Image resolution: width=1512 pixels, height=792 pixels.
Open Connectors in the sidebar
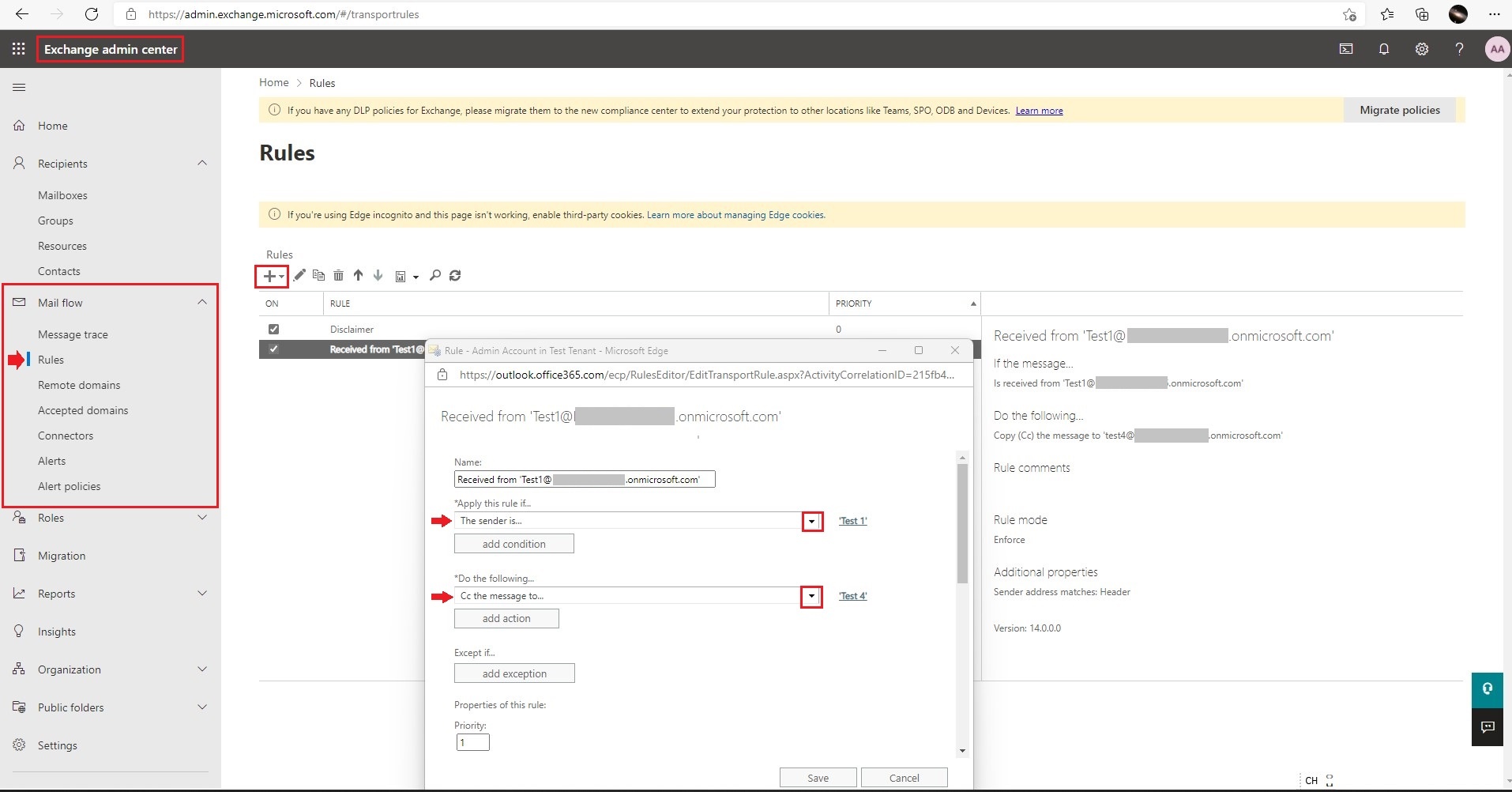coord(66,436)
